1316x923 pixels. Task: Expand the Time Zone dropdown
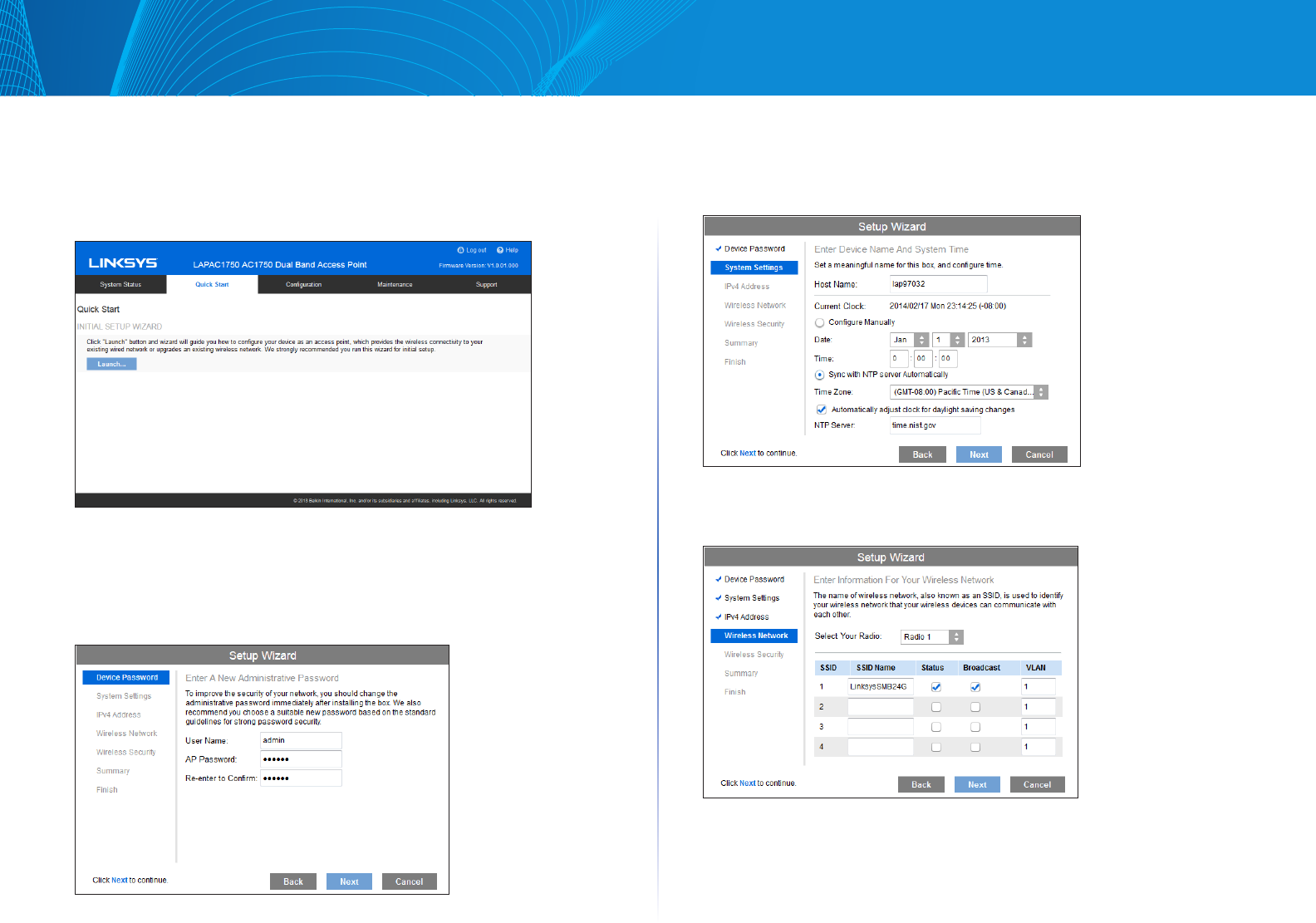969,392
